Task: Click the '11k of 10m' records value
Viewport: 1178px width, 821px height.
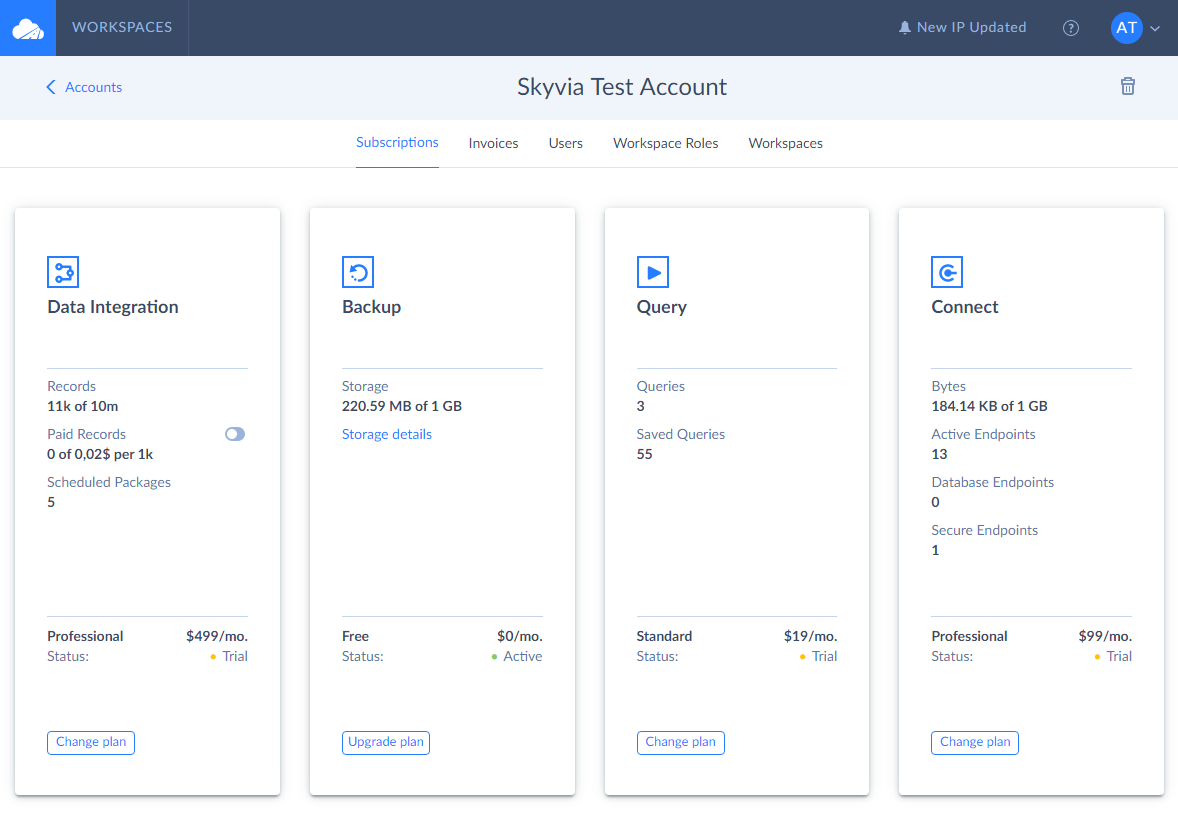Action: 83,406
